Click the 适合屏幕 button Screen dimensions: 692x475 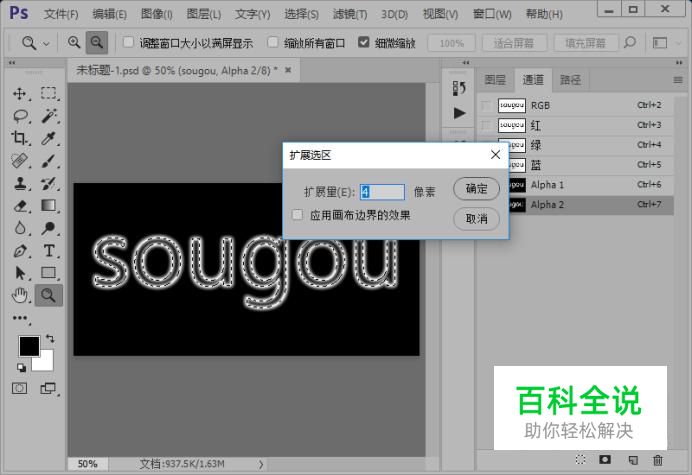[514, 43]
